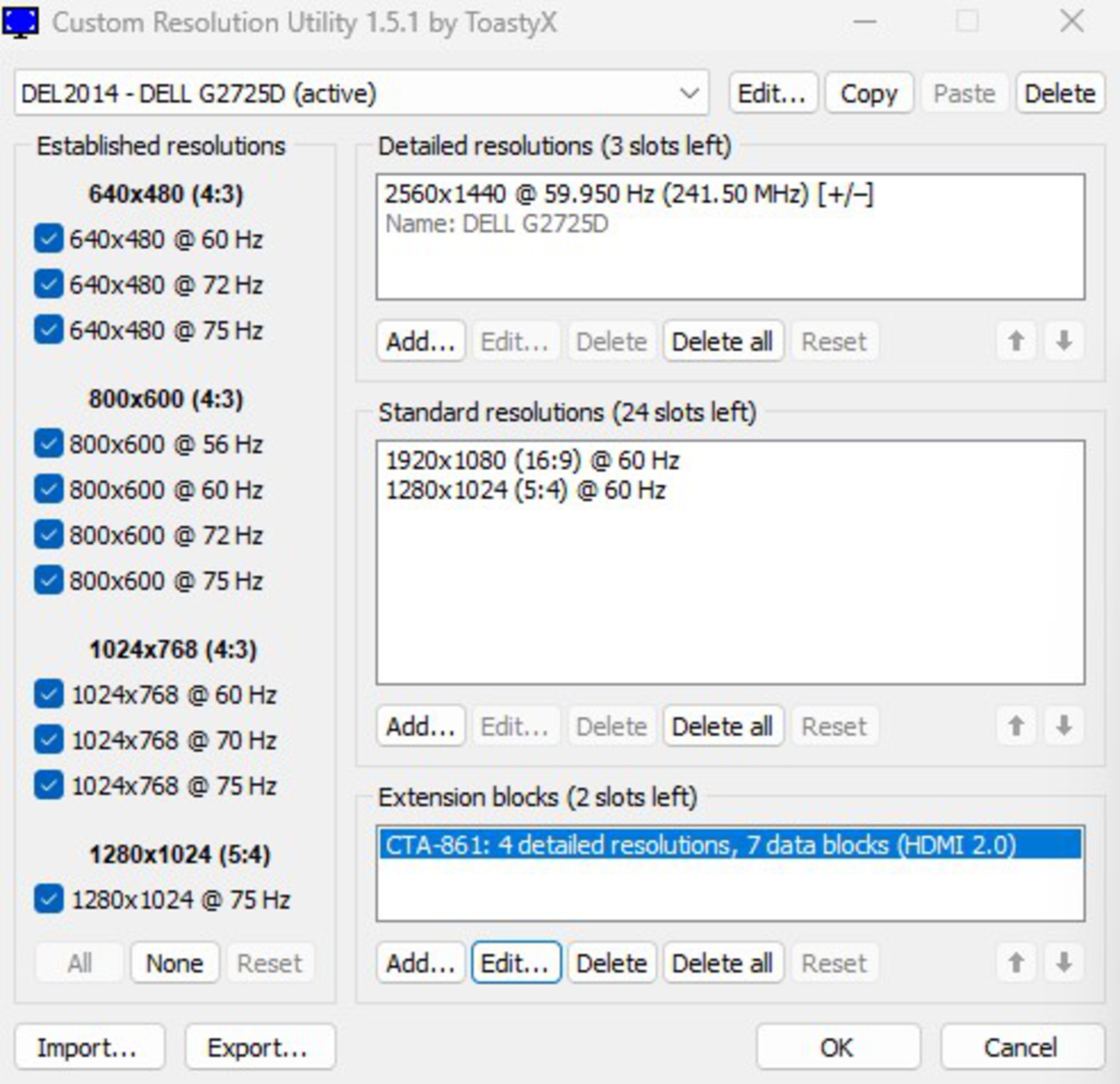Add a new extension block
1120x1084 pixels.
pos(421,963)
